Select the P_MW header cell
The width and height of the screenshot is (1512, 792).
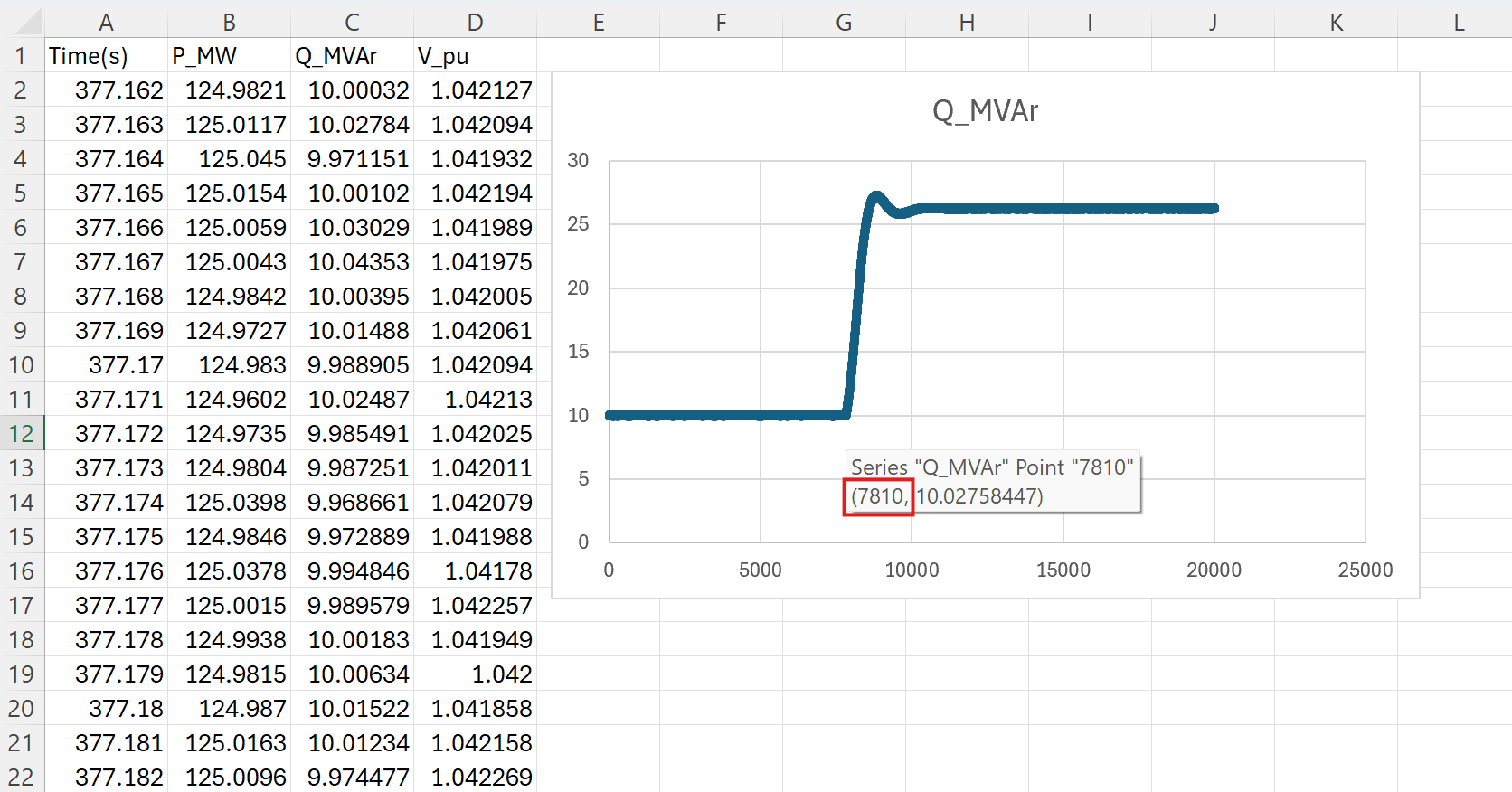[229, 56]
